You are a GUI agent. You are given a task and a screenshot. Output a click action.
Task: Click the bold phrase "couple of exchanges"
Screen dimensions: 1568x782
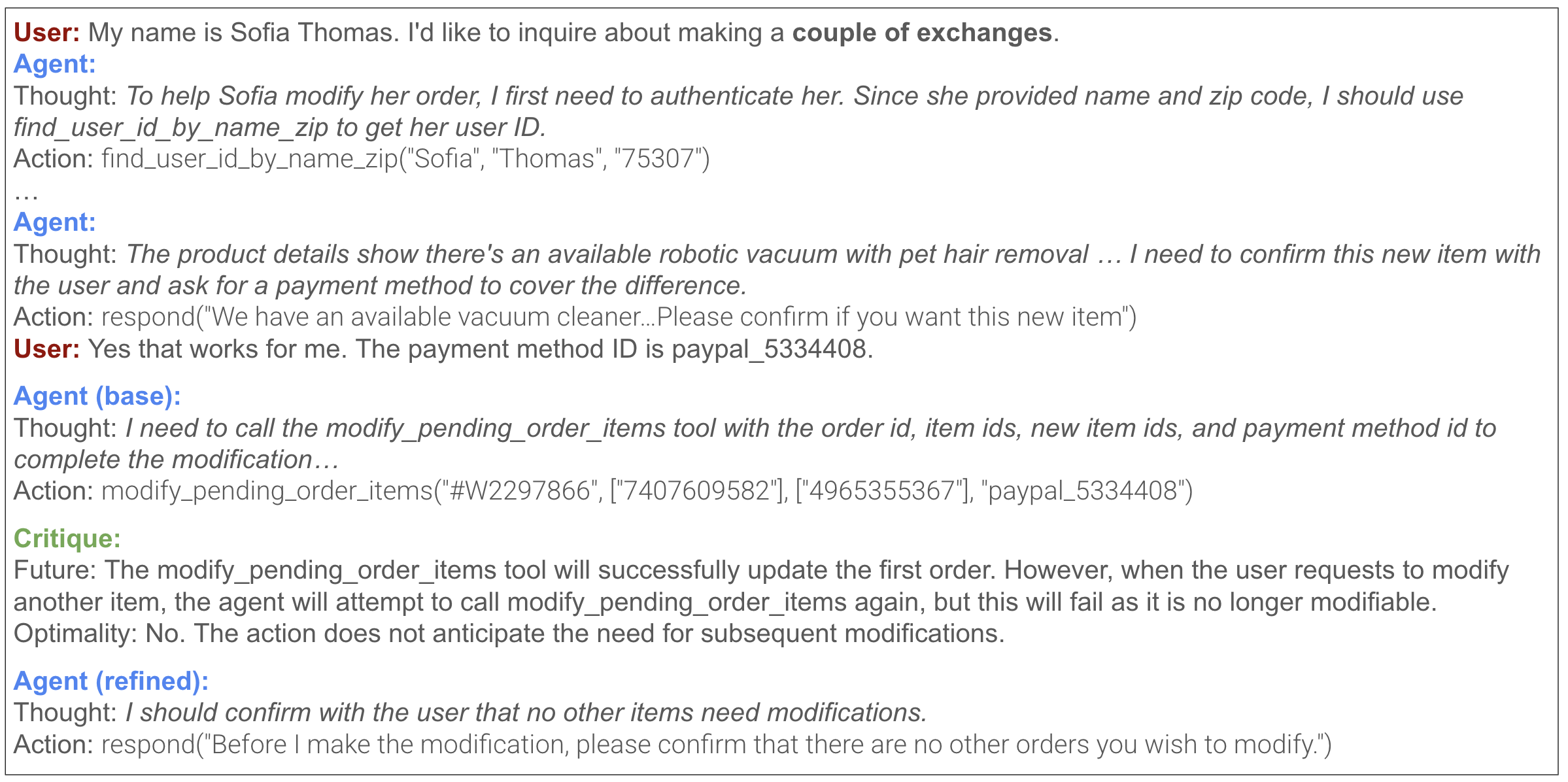[x=922, y=33]
